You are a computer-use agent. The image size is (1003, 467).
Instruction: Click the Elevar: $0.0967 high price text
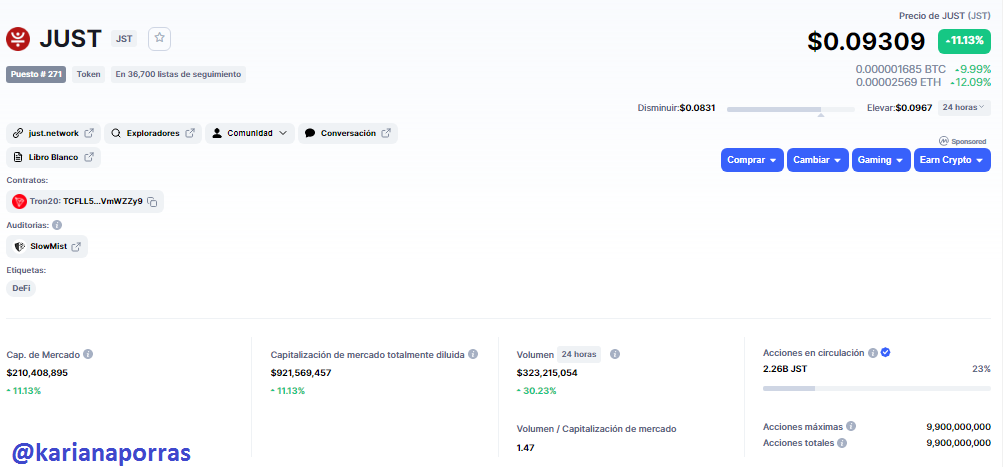tap(899, 108)
